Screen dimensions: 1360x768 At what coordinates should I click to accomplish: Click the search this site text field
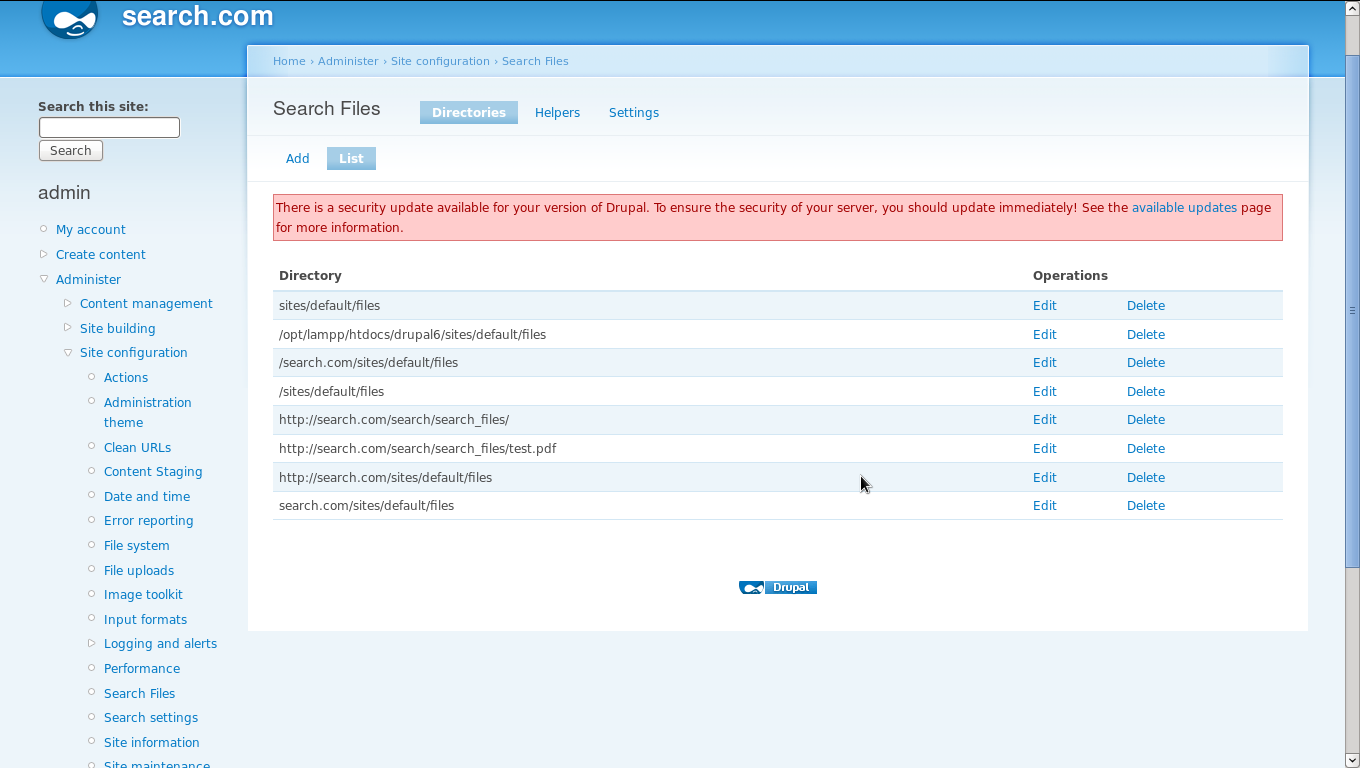pyautogui.click(x=109, y=127)
